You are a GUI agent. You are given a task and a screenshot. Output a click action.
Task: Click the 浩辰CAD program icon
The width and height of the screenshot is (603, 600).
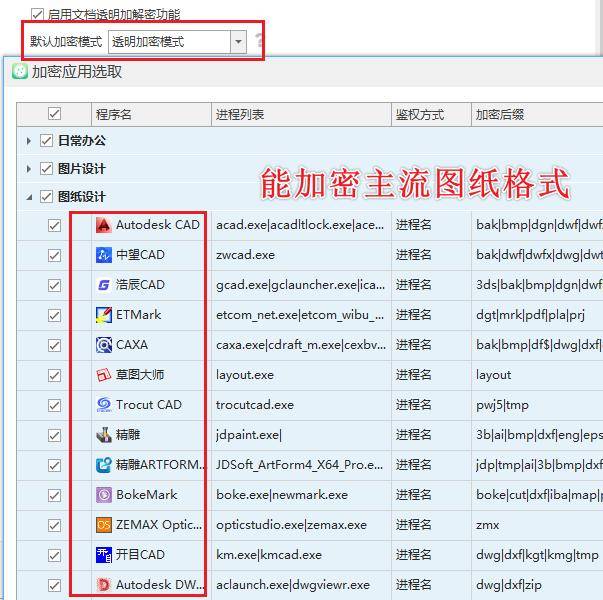(103, 285)
